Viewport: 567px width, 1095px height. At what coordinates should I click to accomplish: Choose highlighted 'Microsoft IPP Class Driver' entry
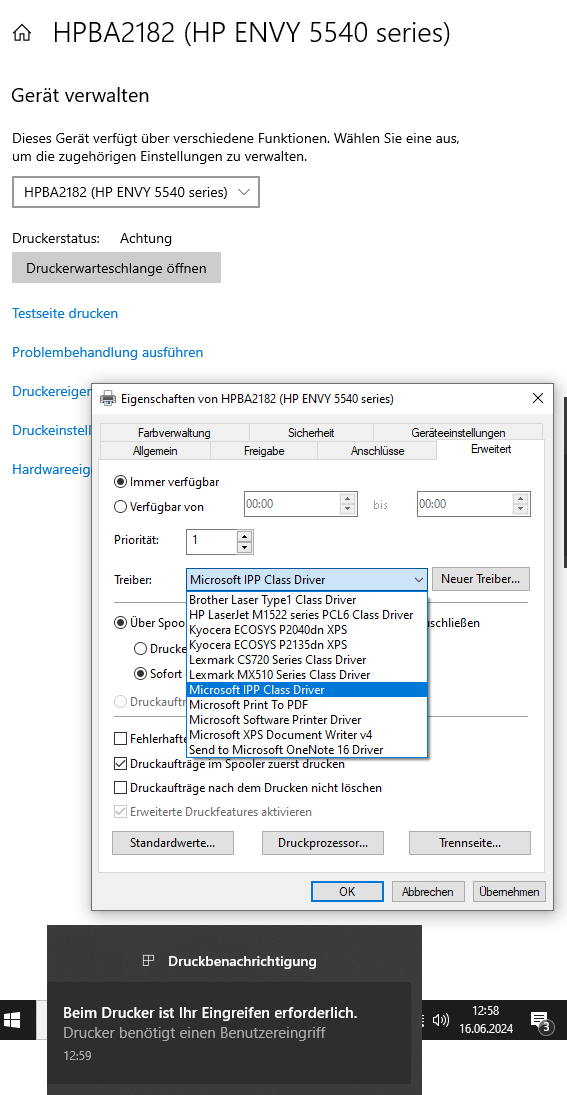pos(307,689)
